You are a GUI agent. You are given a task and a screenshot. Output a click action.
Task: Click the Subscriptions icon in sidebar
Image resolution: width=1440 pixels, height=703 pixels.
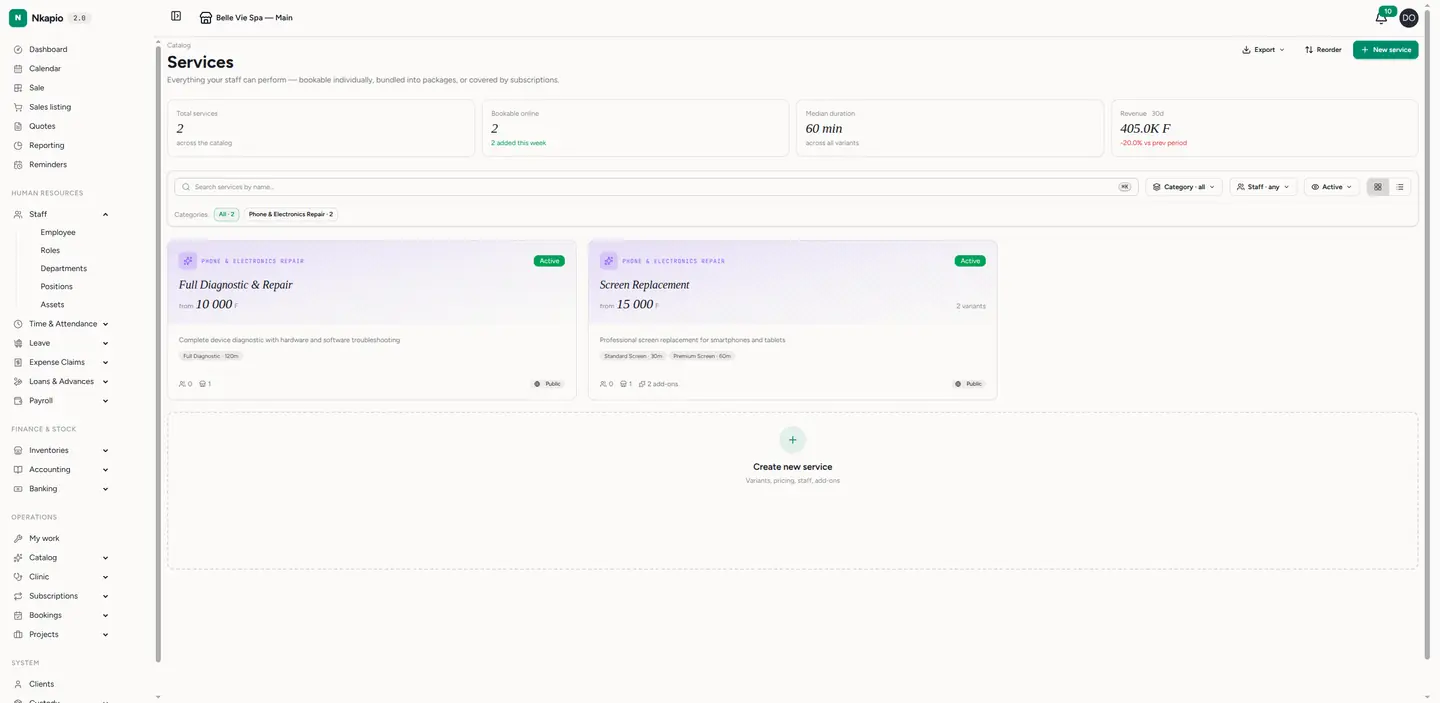18,596
